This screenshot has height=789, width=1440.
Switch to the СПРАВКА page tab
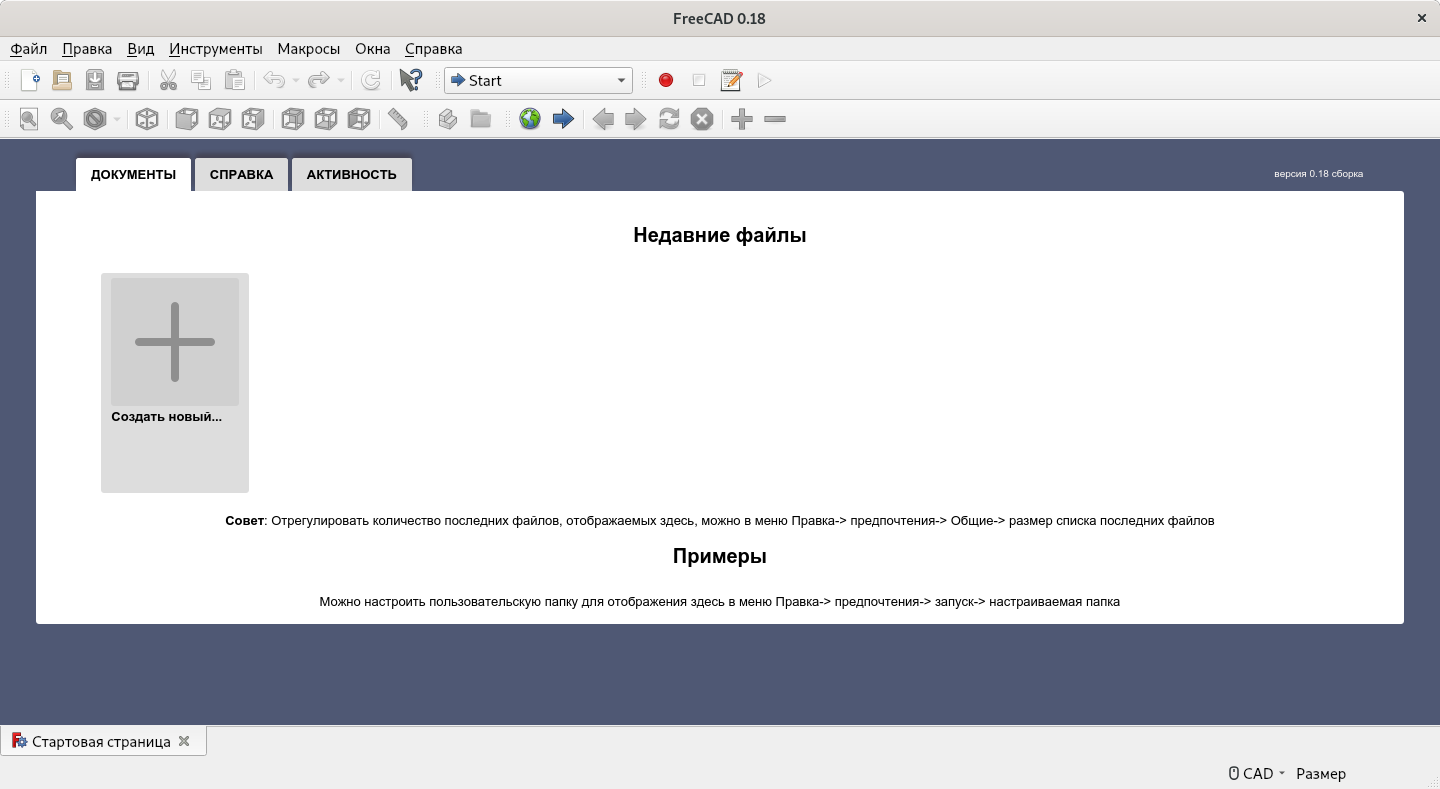coord(241,174)
